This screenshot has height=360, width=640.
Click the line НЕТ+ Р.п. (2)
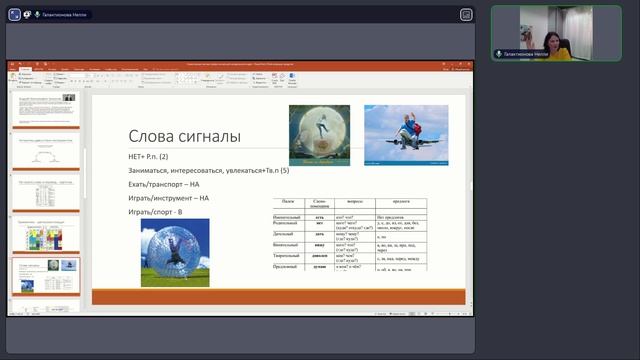(x=148, y=157)
